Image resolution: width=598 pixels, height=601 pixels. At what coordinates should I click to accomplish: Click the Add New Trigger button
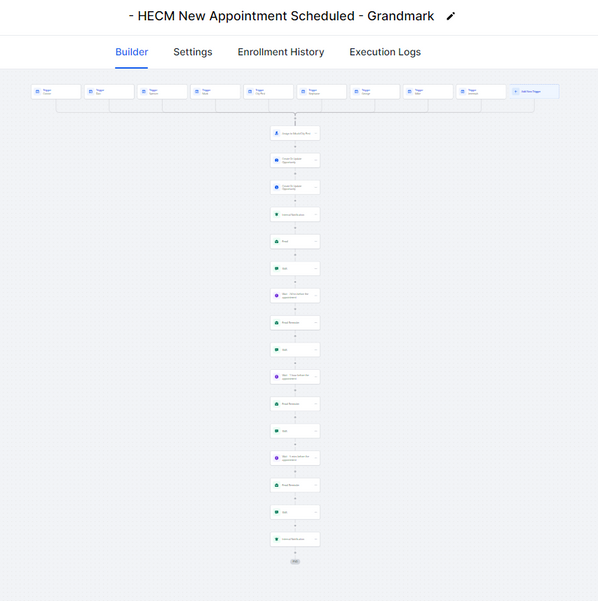pyautogui.click(x=534, y=92)
